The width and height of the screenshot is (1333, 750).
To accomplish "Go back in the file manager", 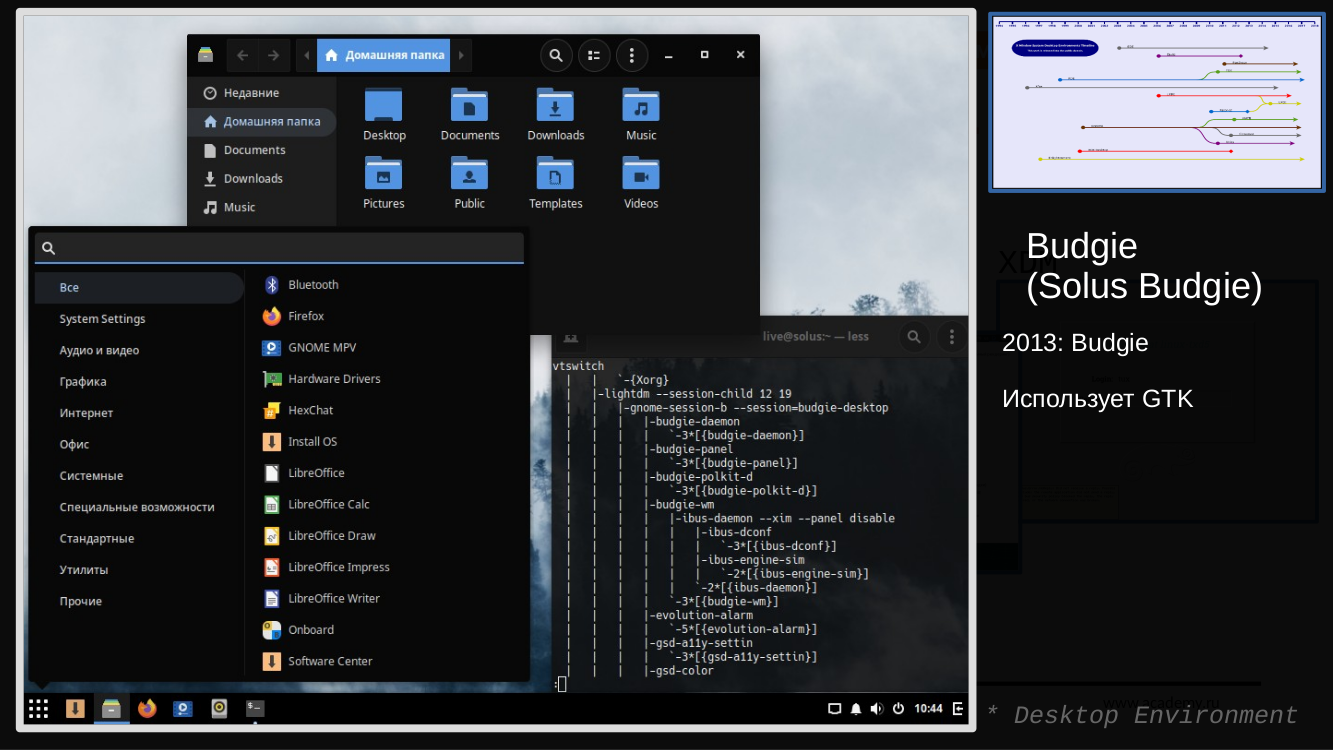I will click(243, 55).
